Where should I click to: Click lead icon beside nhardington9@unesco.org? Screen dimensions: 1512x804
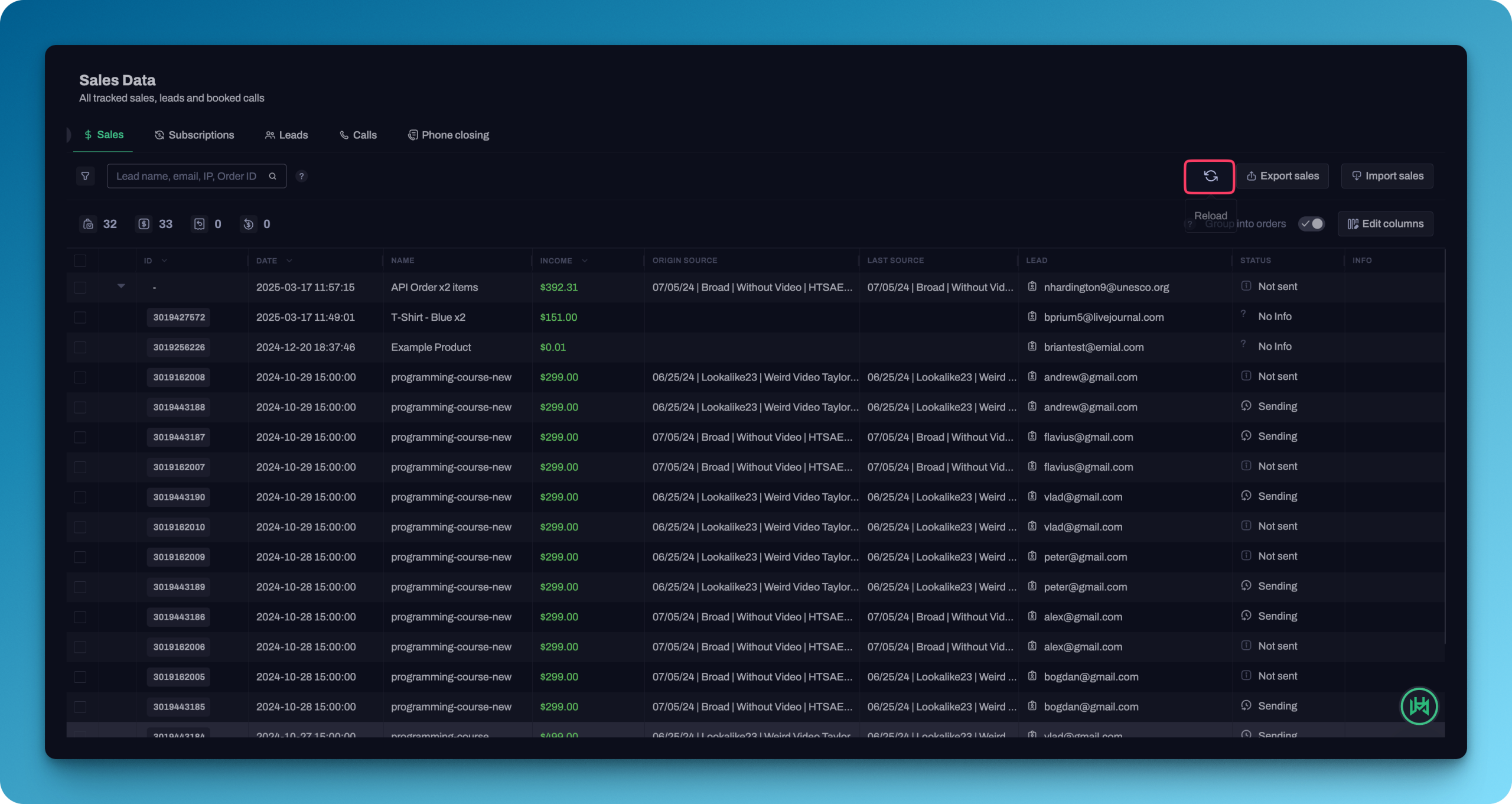point(1032,287)
